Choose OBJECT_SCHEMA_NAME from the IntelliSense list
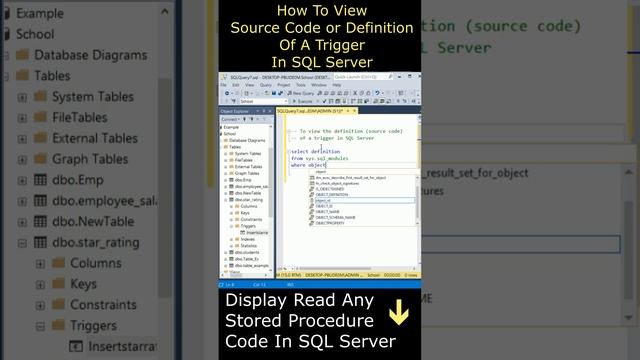This screenshot has height=360, width=640. pyautogui.click(x=336, y=218)
